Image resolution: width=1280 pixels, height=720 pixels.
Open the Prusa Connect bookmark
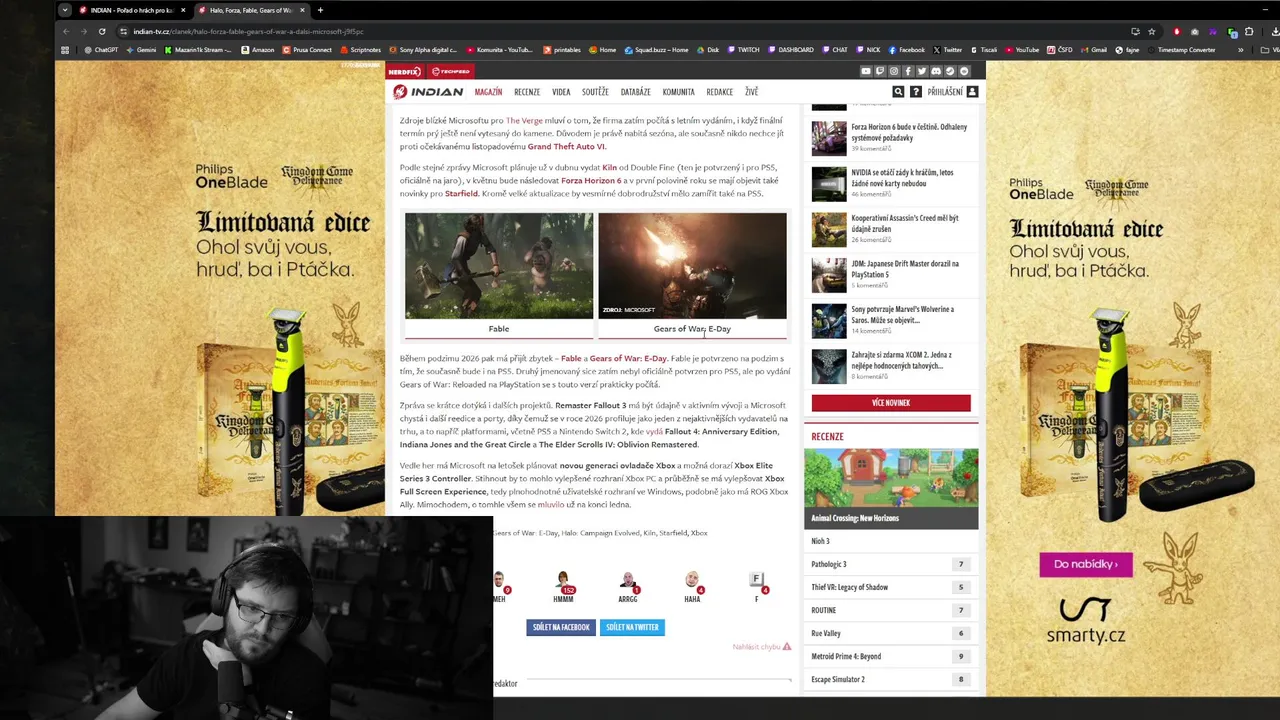click(x=307, y=50)
